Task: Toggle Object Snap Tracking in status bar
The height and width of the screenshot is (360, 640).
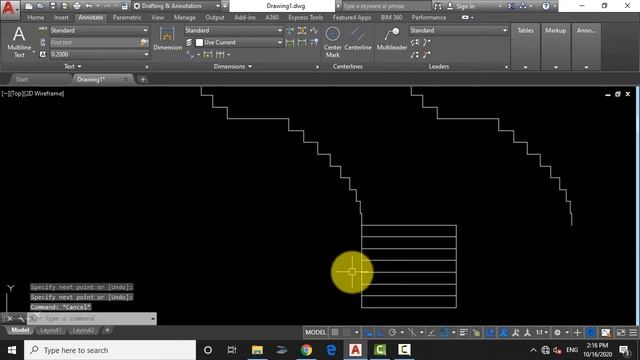Action: point(431,333)
